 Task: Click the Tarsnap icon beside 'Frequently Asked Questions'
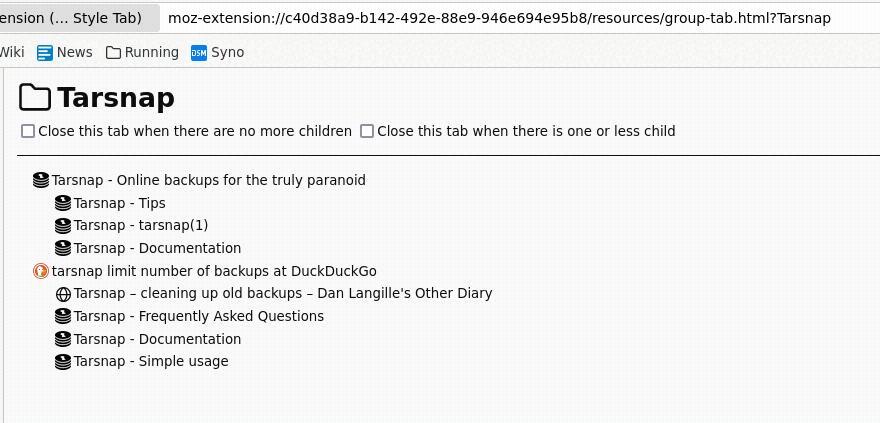pyautogui.click(x=63, y=316)
